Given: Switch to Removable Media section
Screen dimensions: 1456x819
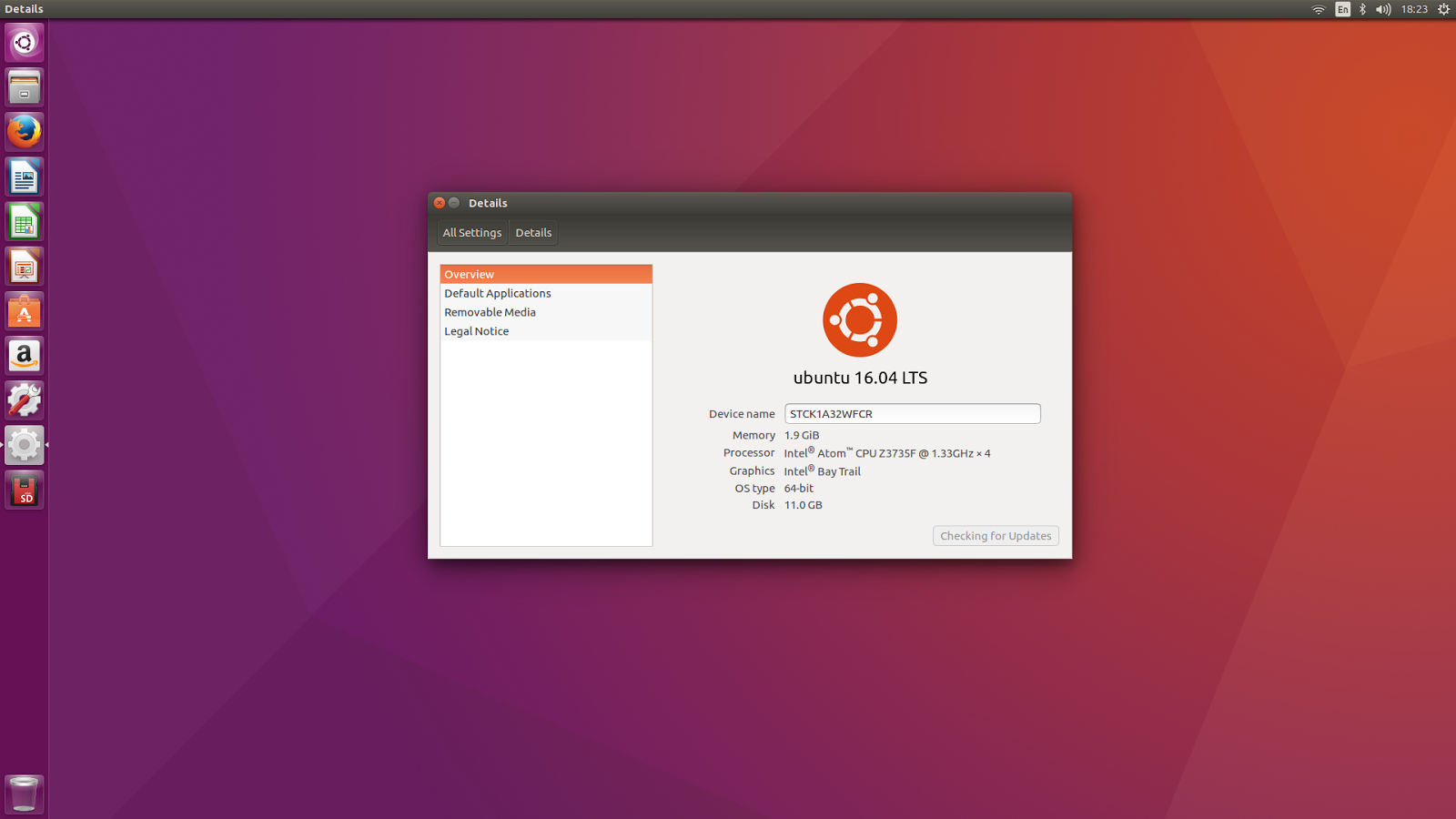Looking at the screenshot, I should pyautogui.click(x=490, y=312).
